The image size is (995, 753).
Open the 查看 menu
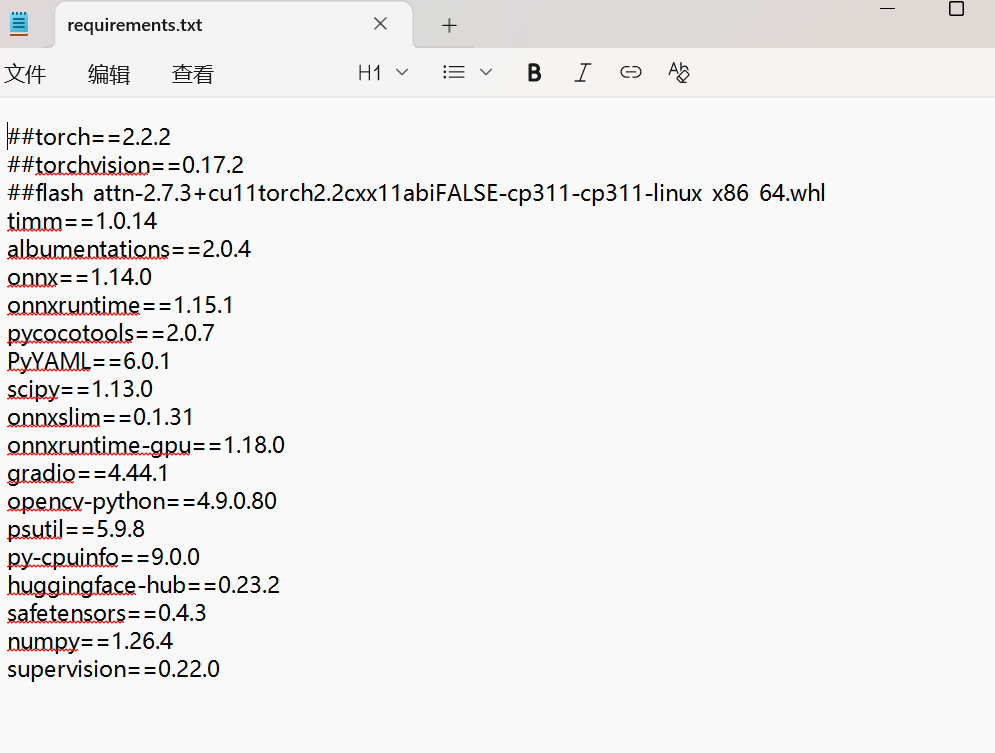pyautogui.click(x=193, y=74)
